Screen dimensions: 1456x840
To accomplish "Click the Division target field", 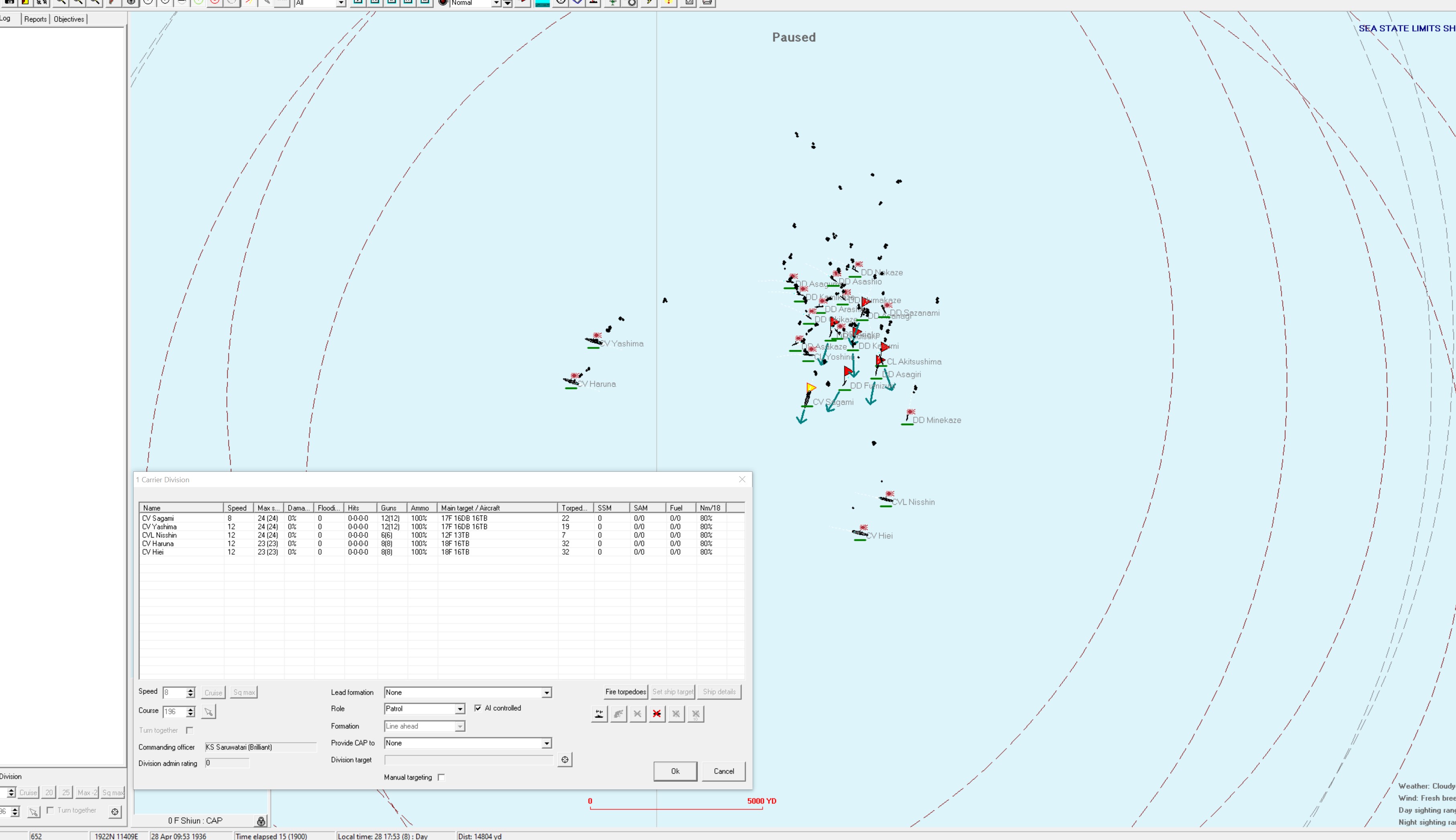I will coord(469,760).
